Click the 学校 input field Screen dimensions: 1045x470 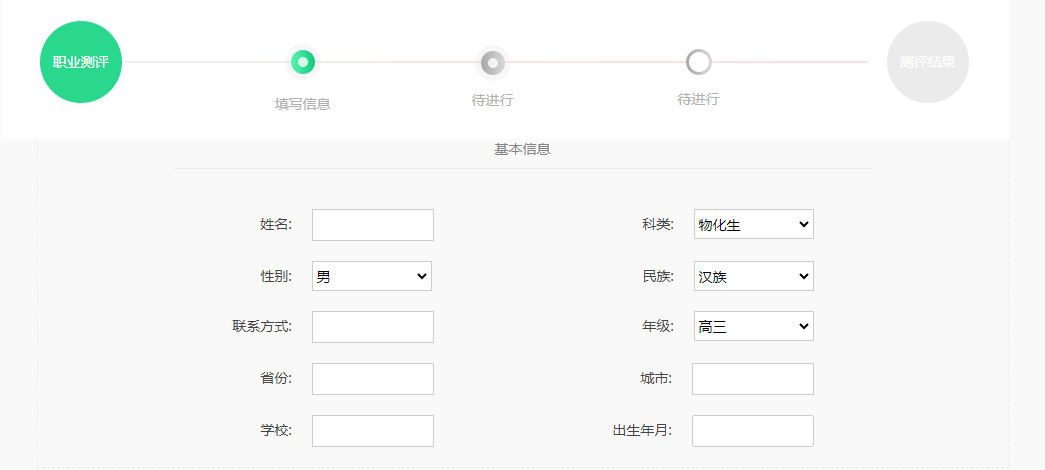pos(373,431)
